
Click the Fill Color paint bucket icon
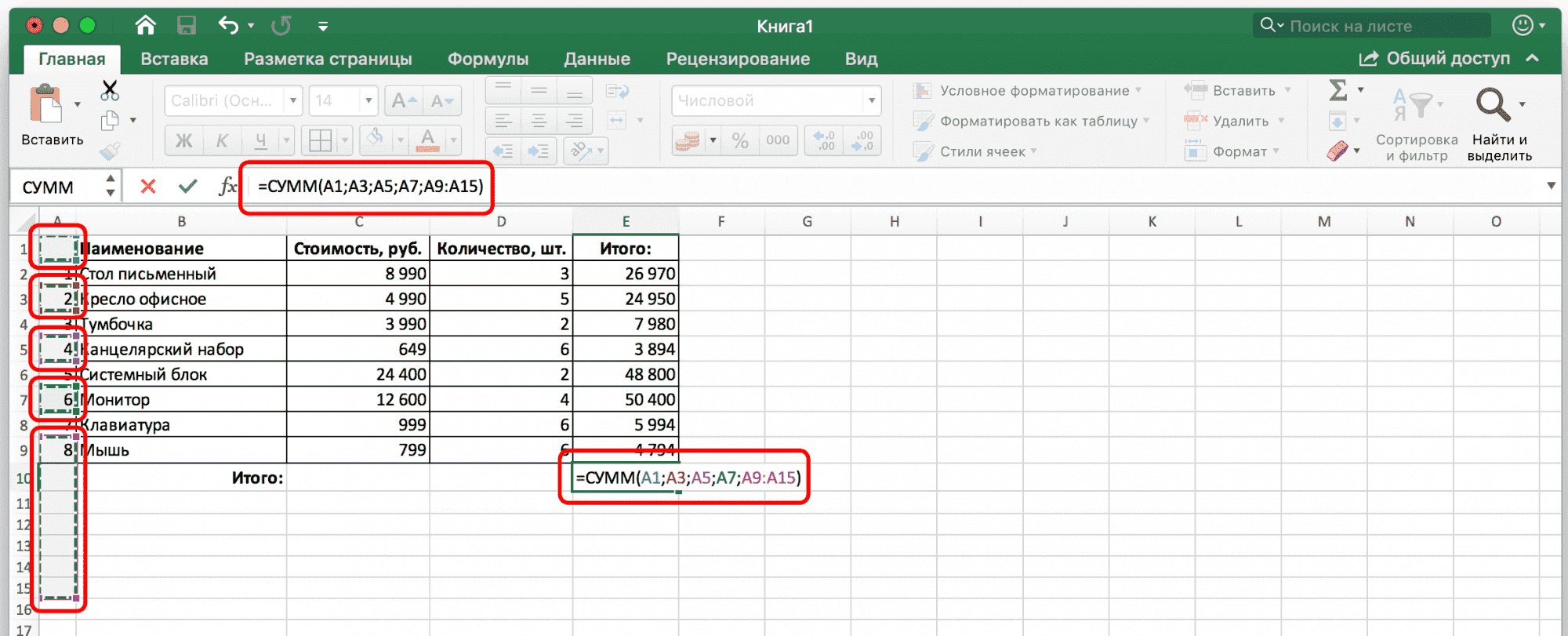pyautogui.click(x=376, y=139)
